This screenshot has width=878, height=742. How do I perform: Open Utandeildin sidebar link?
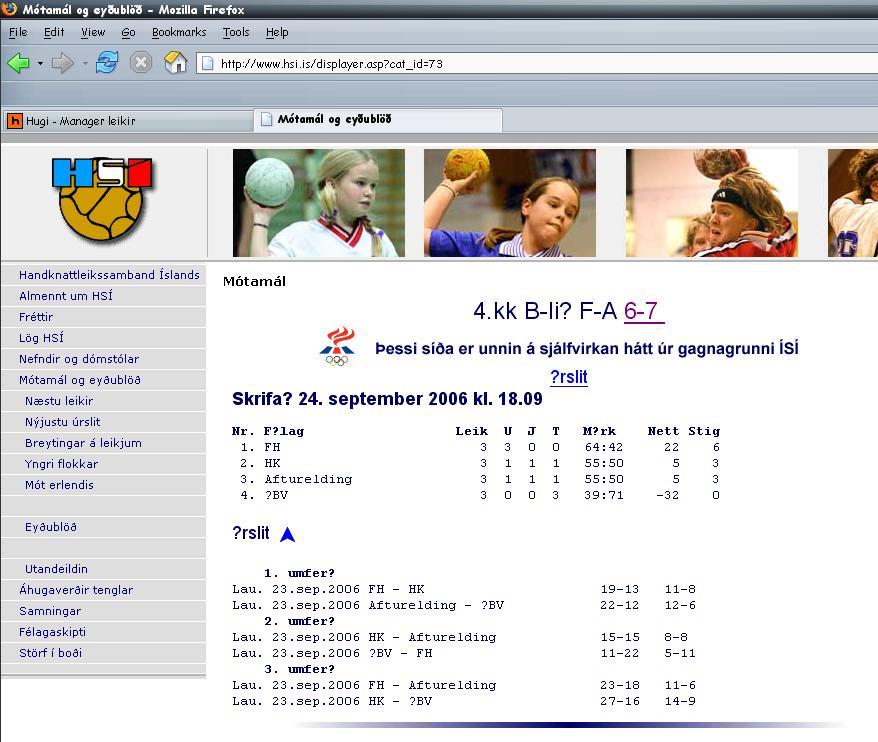57,569
